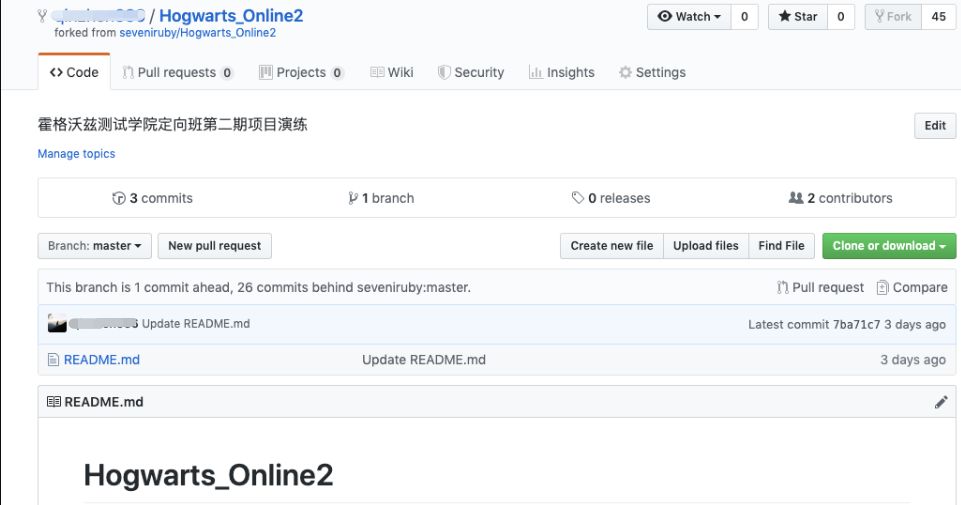This screenshot has height=505, width=961.
Task: Open the watchers count 0
Action: tap(745, 17)
